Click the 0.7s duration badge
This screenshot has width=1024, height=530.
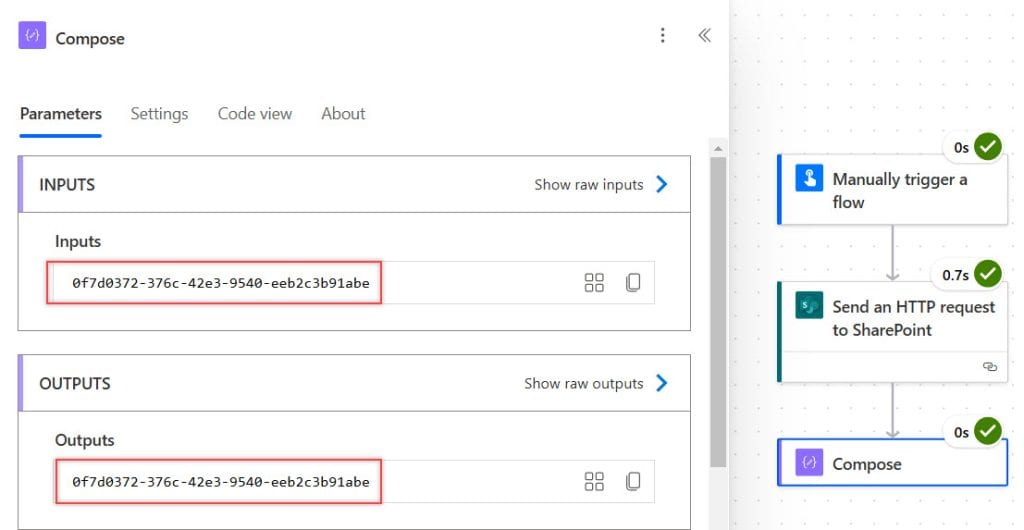955,275
